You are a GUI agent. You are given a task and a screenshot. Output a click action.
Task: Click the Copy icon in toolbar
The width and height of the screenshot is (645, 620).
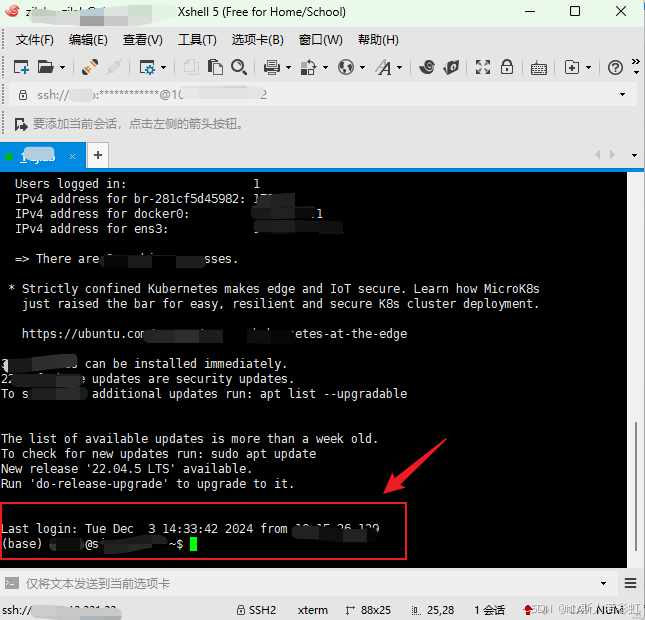coord(191,67)
